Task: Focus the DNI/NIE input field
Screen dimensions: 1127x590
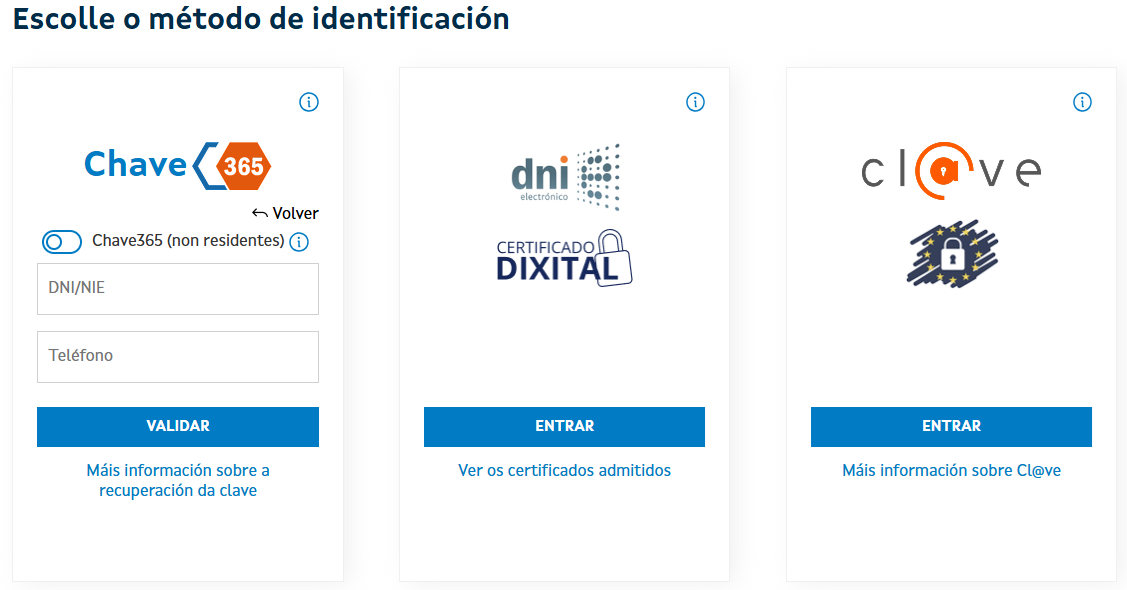Action: 178,289
